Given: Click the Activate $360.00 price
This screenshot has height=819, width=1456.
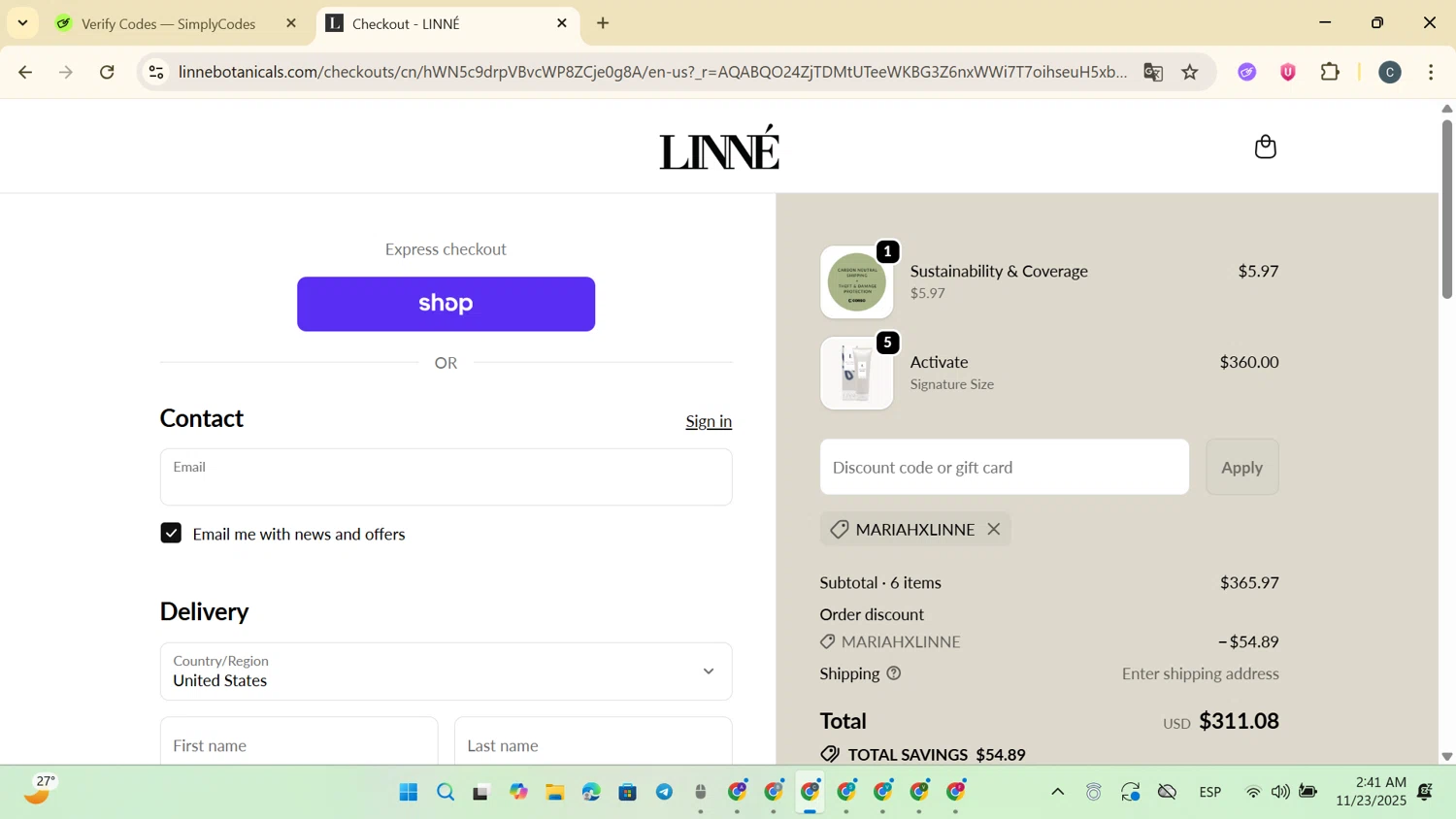Looking at the screenshot, I should tap(1249, 362).
